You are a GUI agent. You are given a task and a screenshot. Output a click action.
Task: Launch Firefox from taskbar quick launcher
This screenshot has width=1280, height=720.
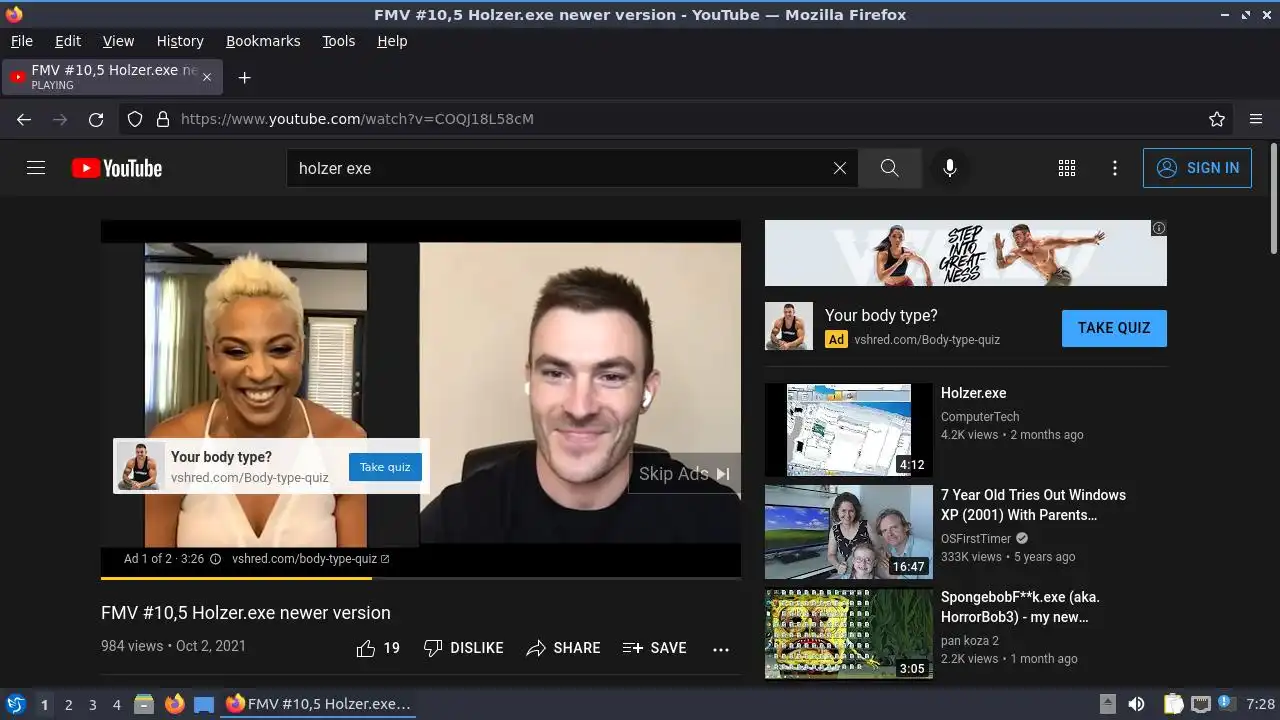coord(174,704)
